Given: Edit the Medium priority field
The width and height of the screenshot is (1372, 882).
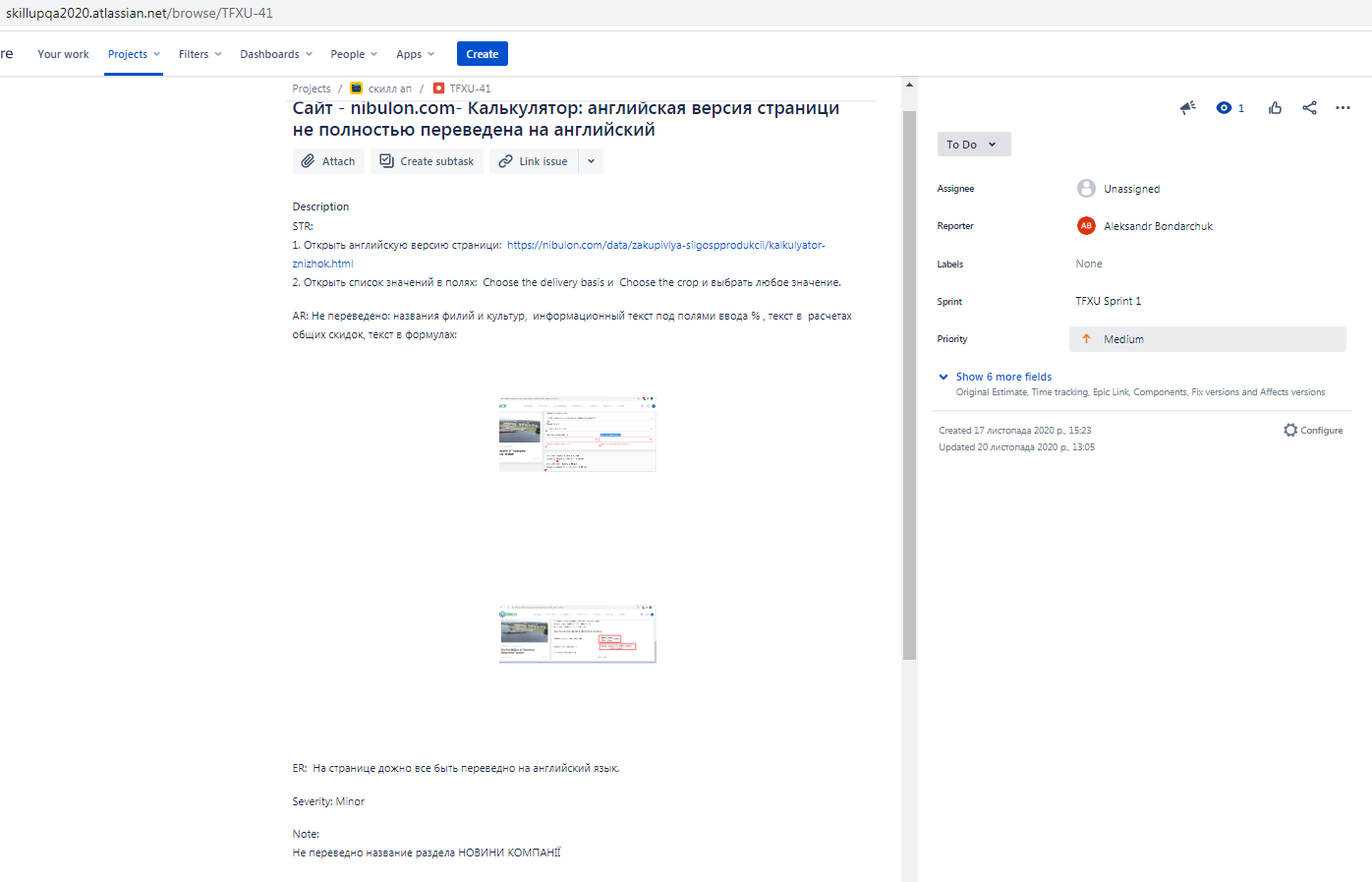Looking at the screenshot, I should 1208,339.
